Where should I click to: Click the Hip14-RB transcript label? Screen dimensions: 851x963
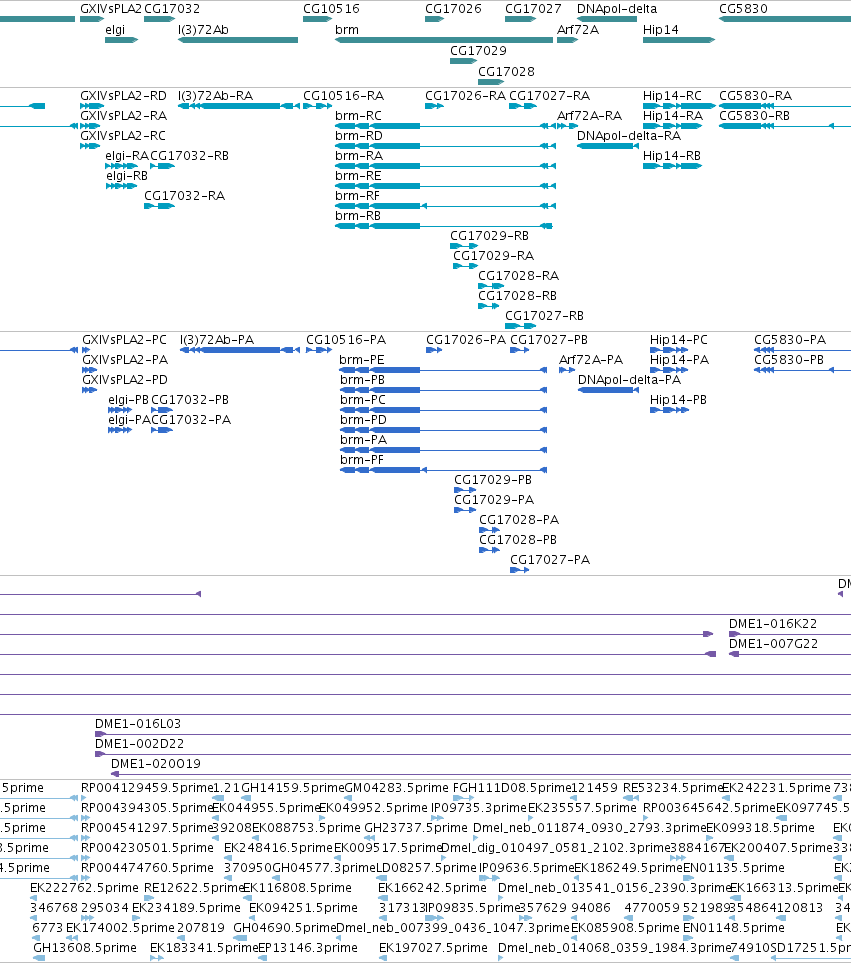pos(672,156)
